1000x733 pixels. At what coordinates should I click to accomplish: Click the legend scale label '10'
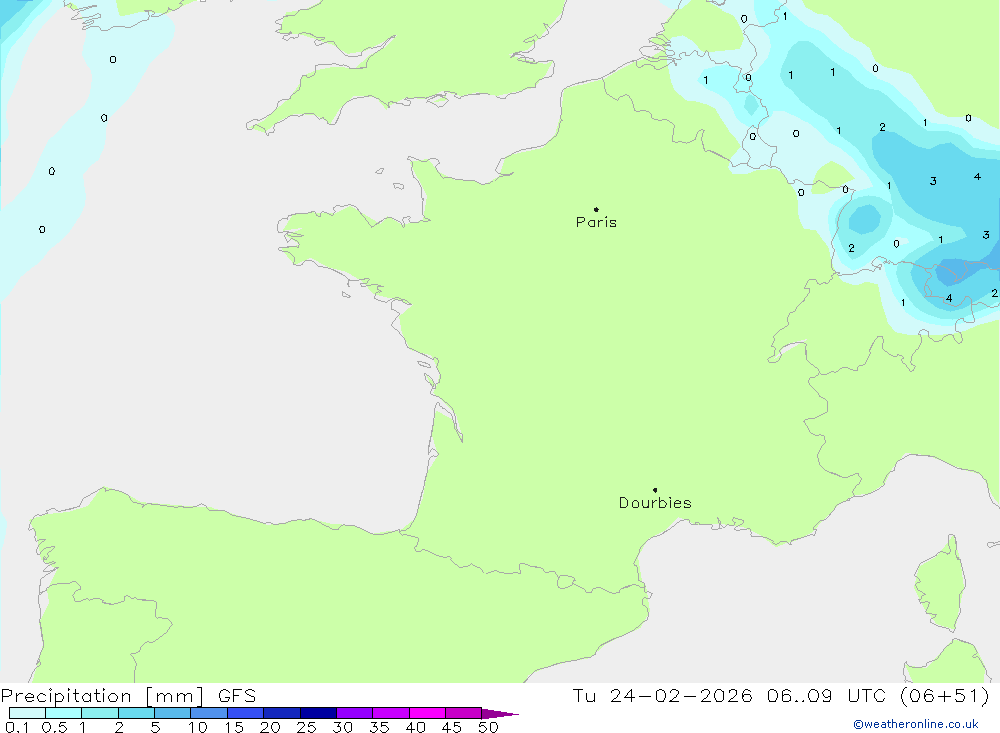click(198, 727)
